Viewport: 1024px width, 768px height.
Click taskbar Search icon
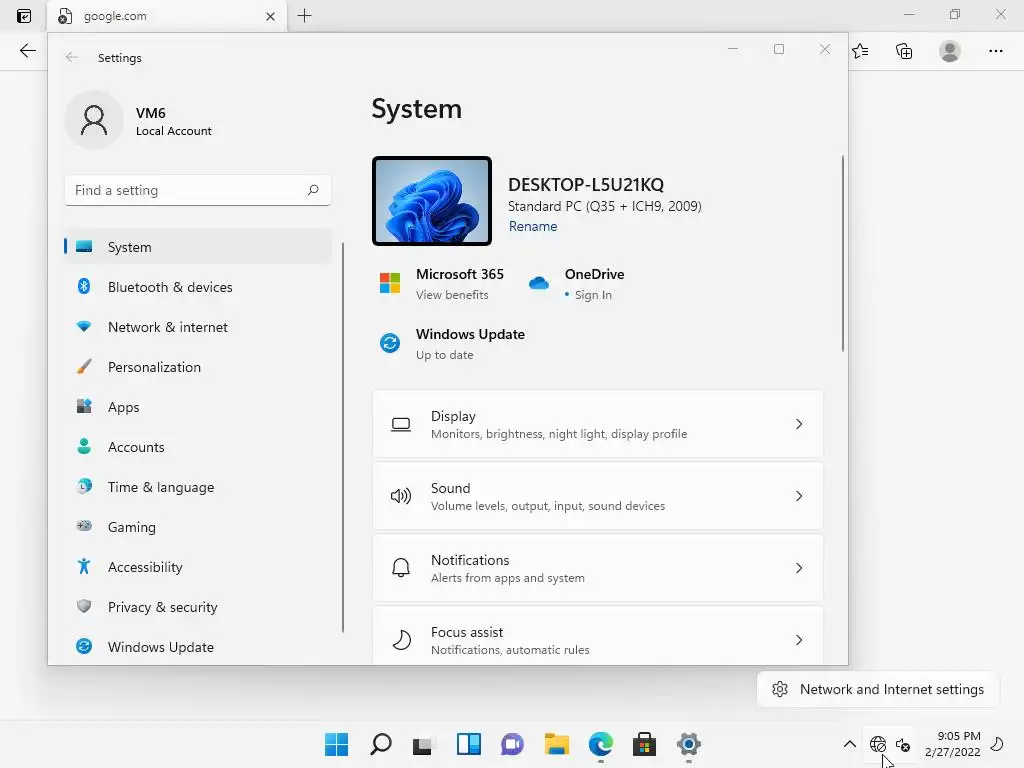tap(381, 744)
